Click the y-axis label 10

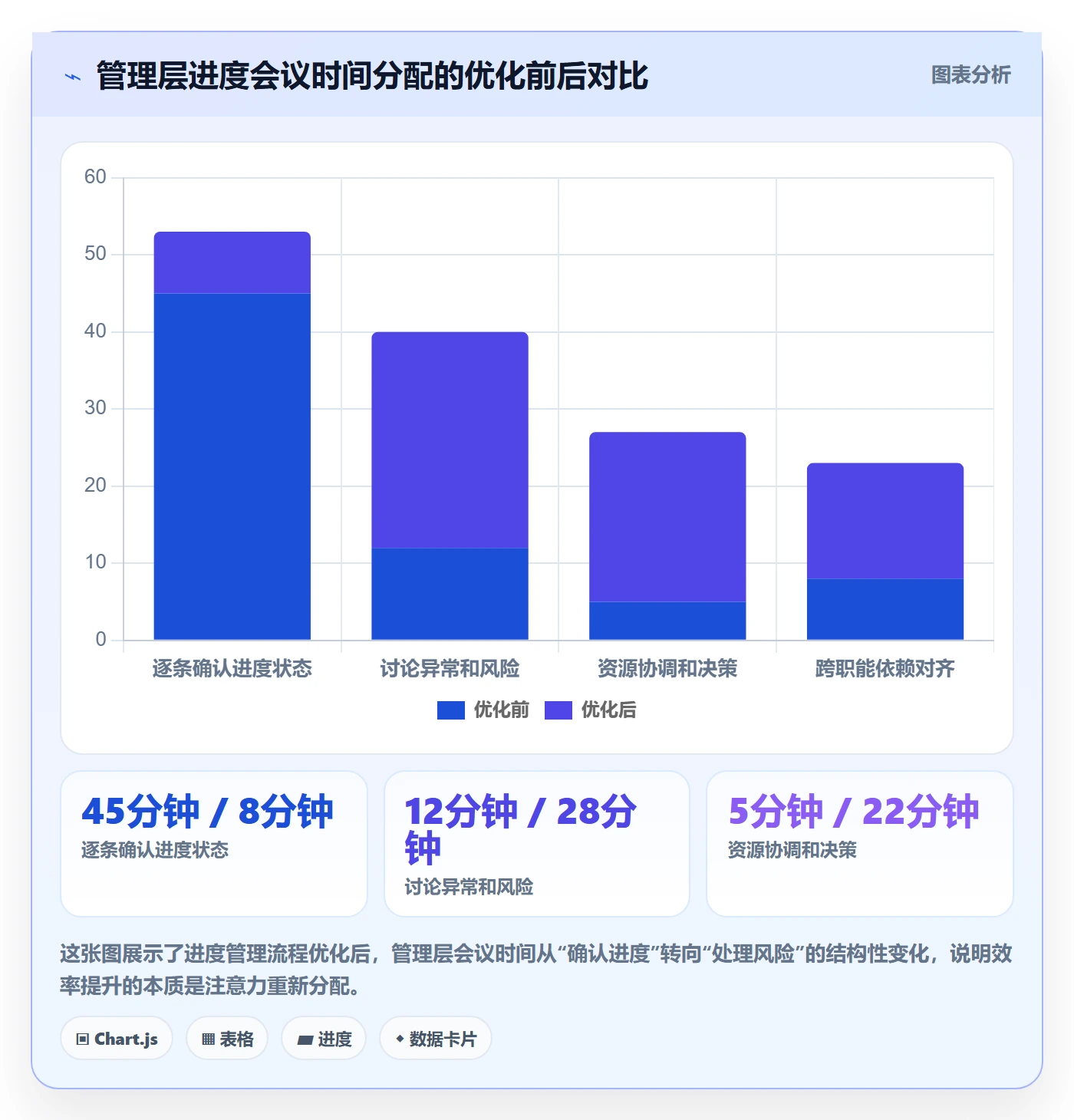(95, 562)
